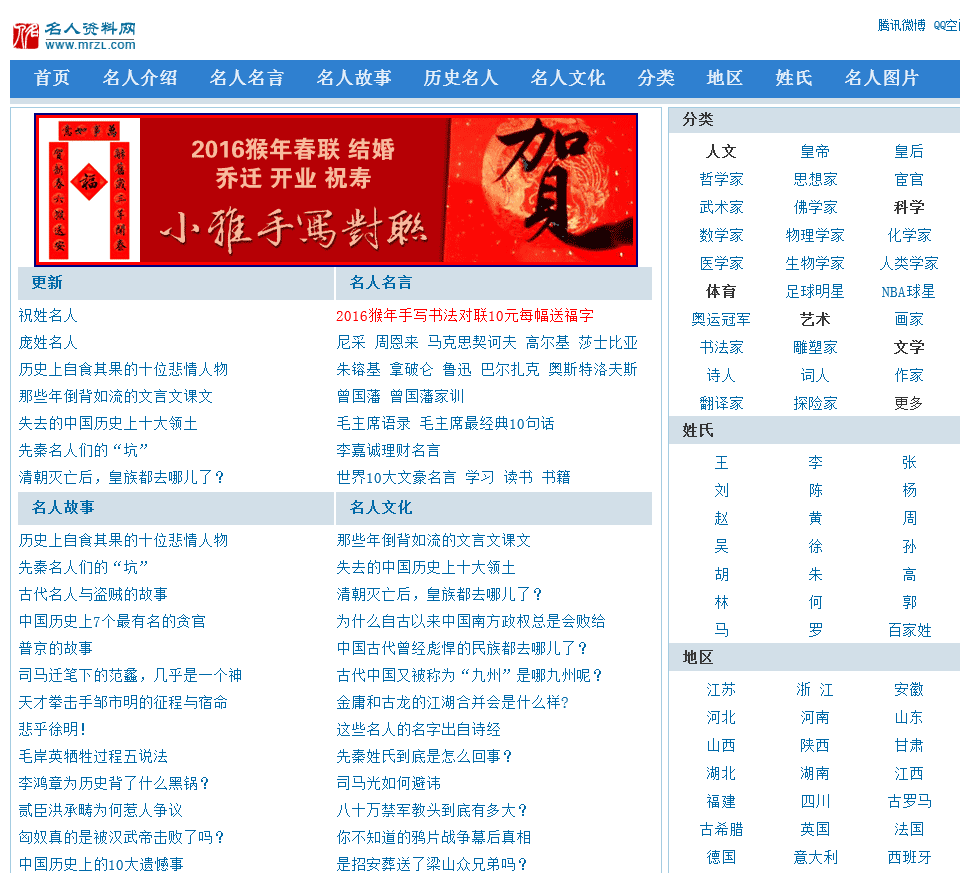
Task: Click the 名人资料网 site logo
Action: (74, 36)
